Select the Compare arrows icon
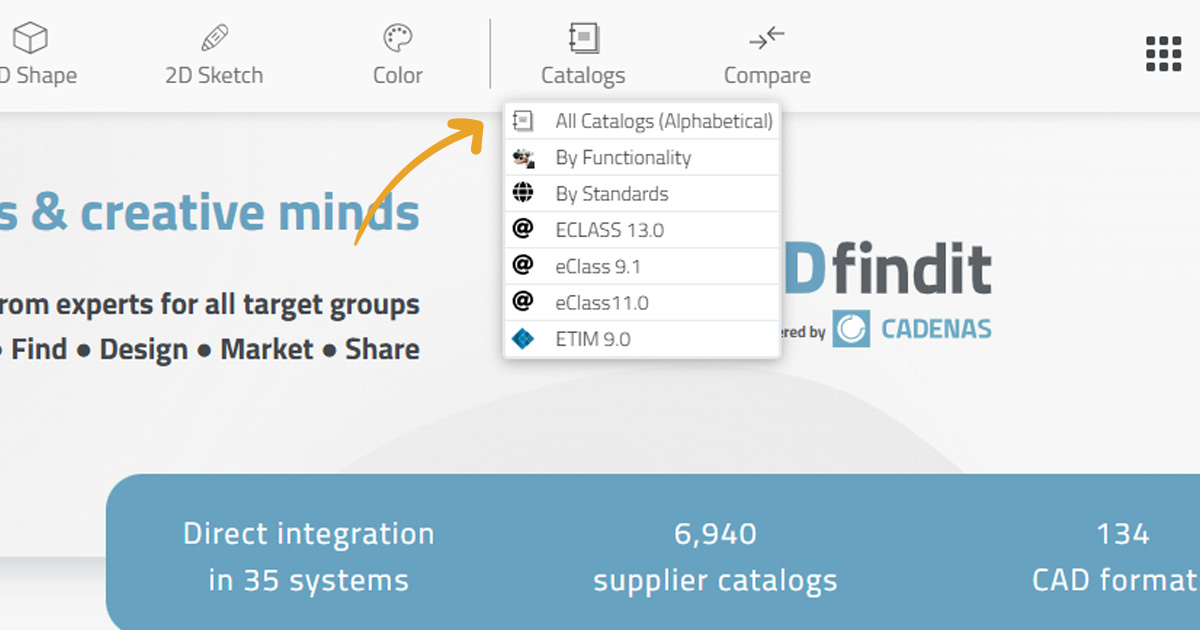 click(x=767, y=39)
